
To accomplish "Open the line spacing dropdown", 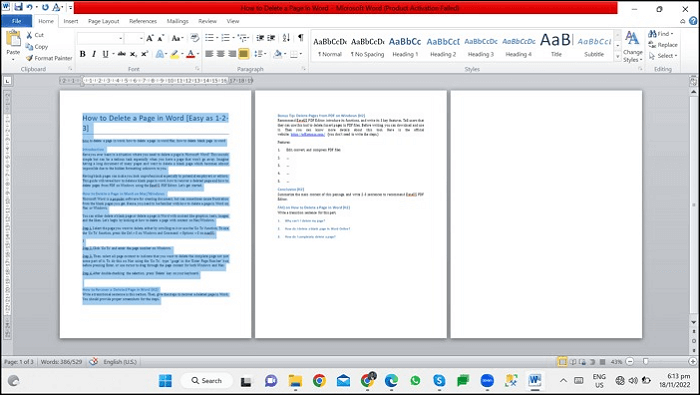I will pos(260,54).
